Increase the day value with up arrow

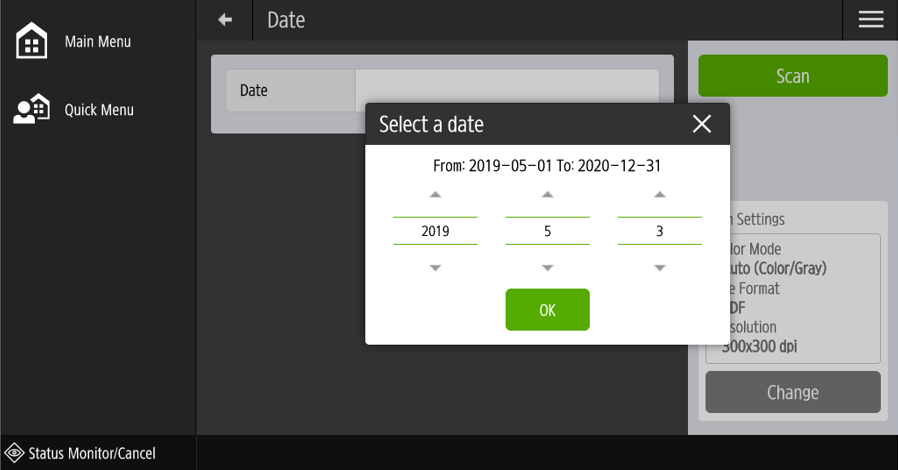click(x=659, y=195)
